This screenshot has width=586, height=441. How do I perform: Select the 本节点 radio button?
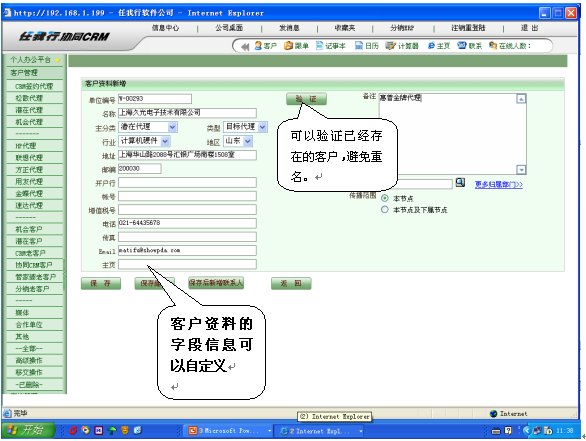(x=385, y=198)
